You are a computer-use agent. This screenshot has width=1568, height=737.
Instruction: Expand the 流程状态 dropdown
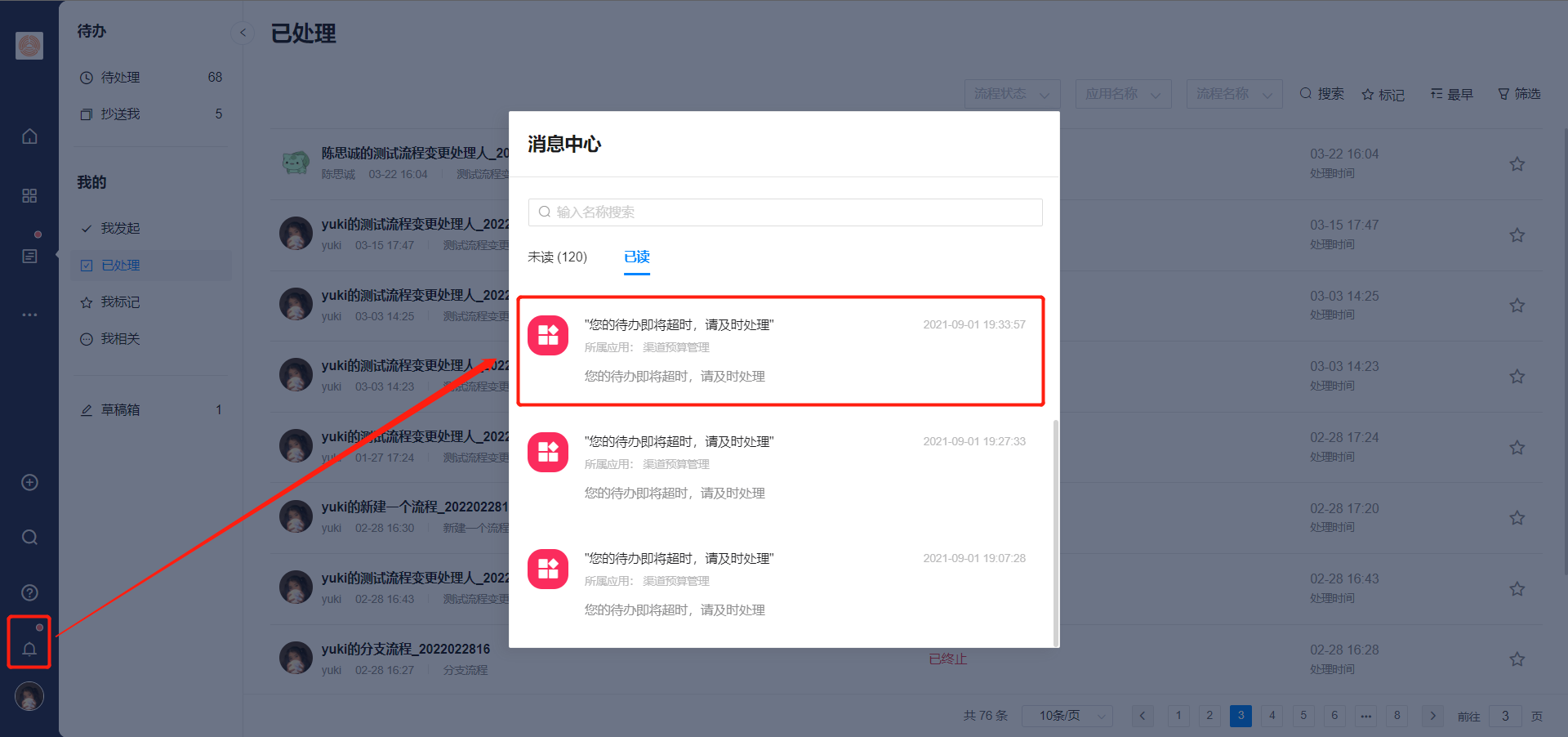[1012, 94]
